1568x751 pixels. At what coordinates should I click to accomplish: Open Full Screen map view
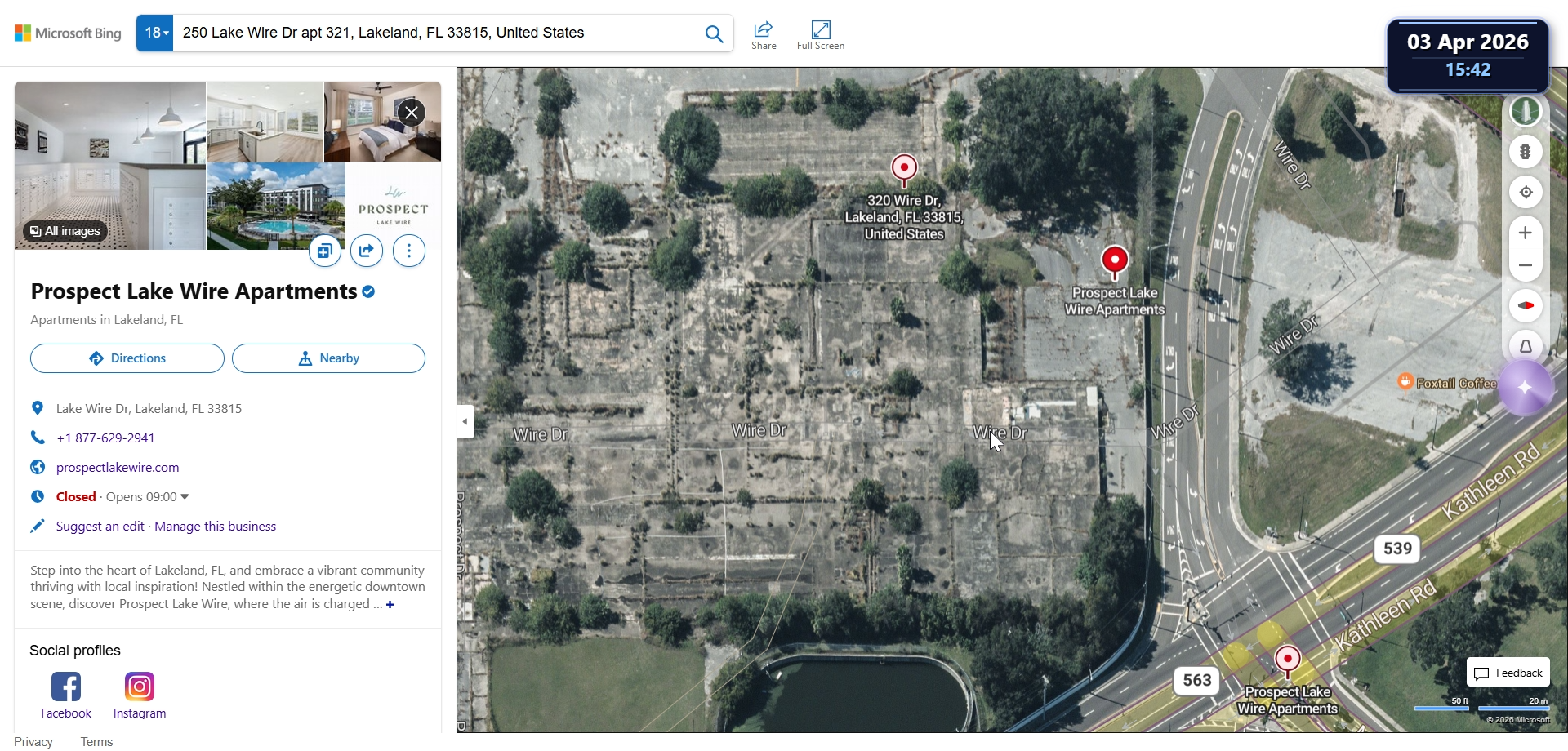click(821, 35)
